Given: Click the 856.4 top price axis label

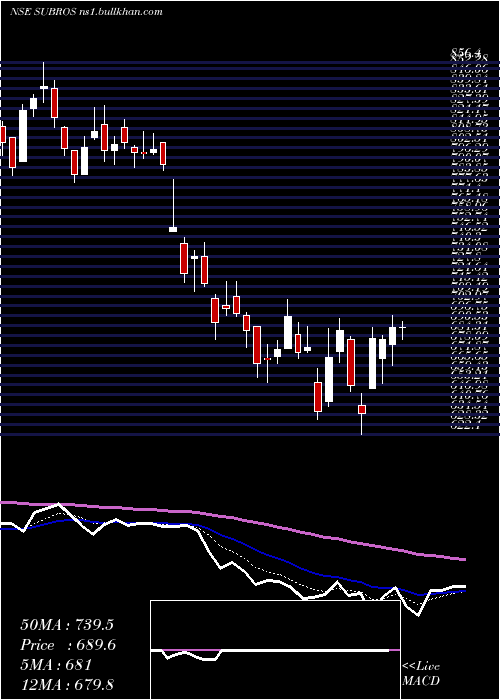Looking at the screenshot, I should [466, 55].
